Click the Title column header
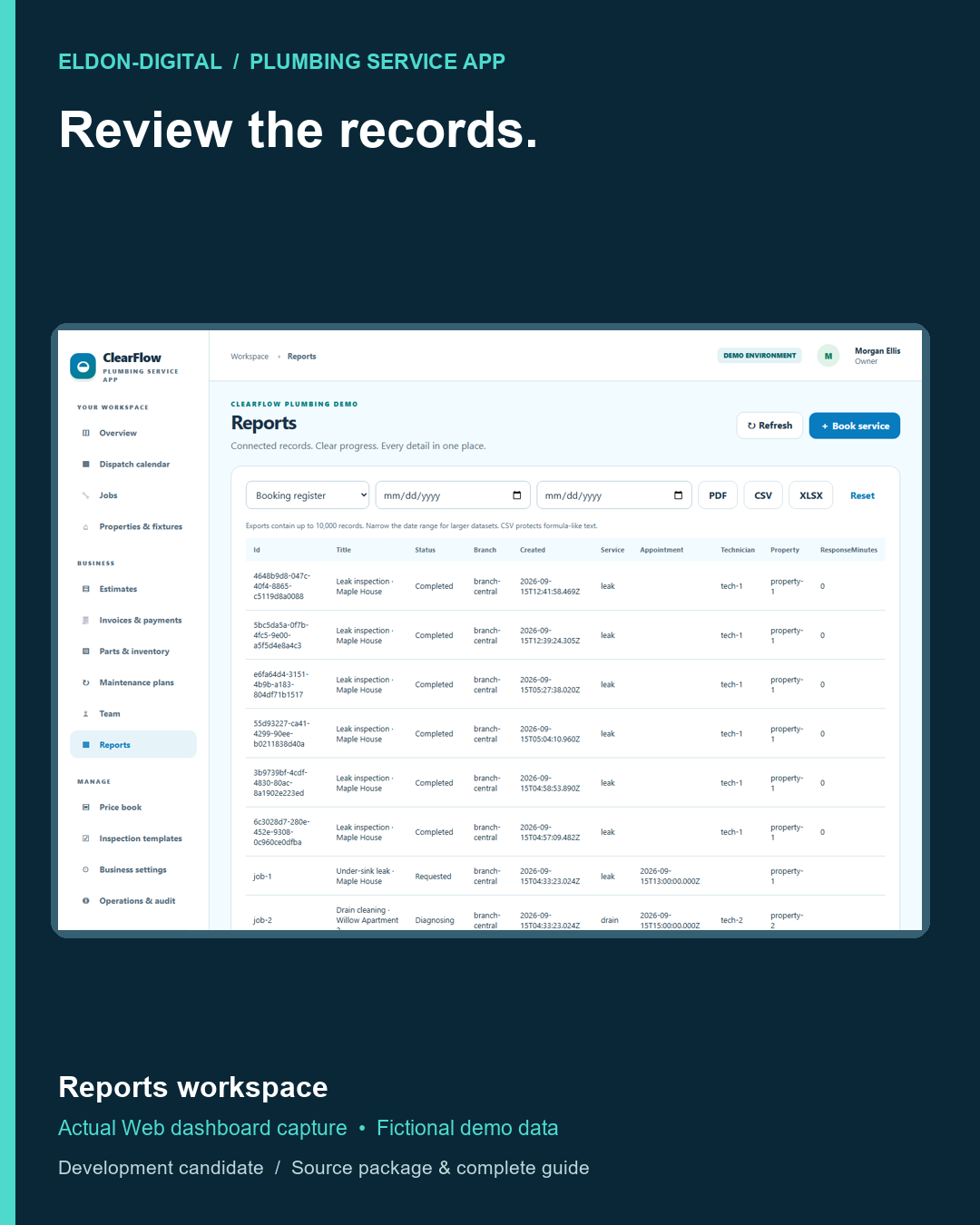Screen dimensions: 980x1225 click(344, 550)
